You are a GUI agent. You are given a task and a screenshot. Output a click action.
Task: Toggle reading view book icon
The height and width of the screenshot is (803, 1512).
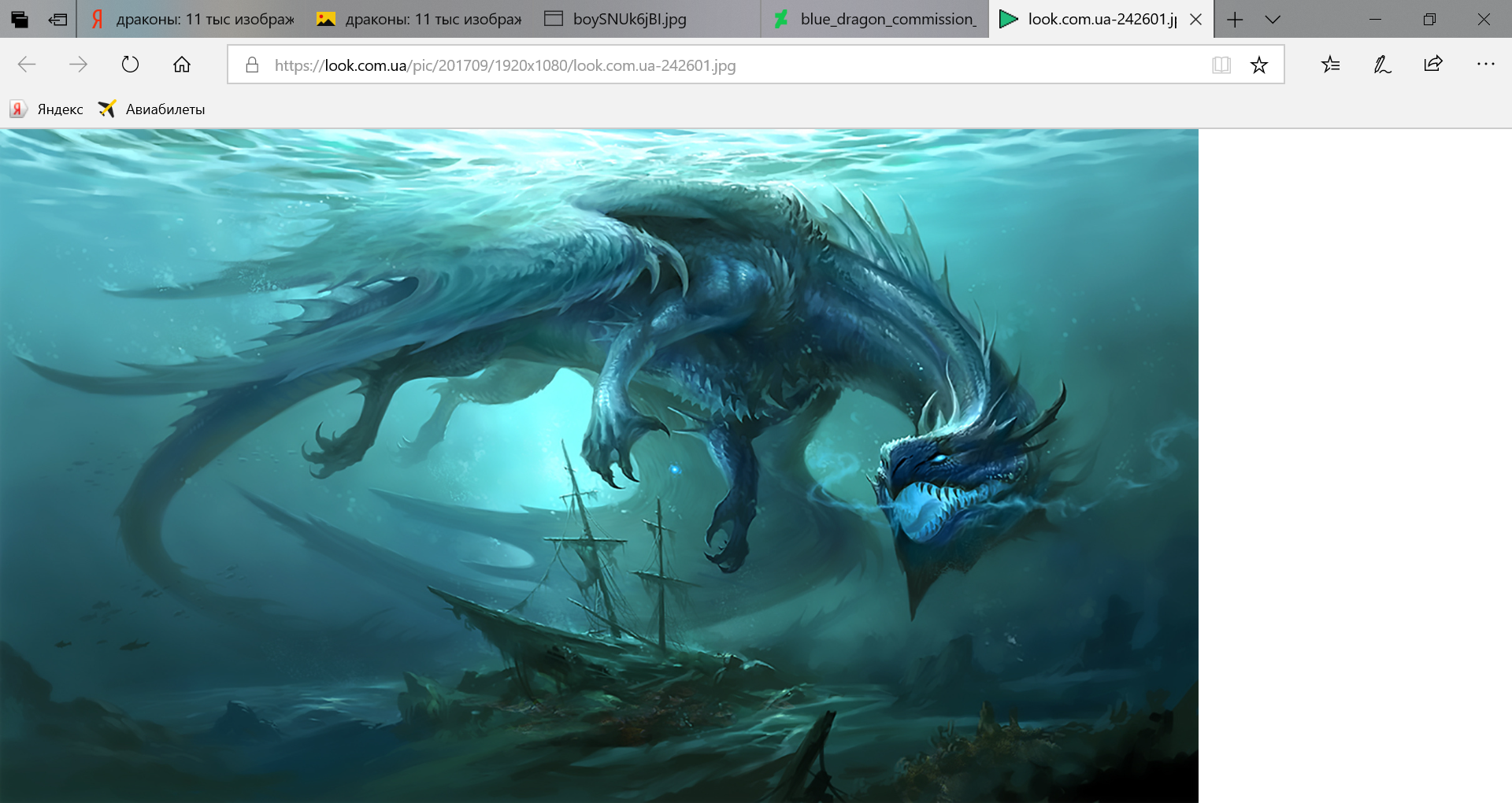pyautogui.click(x=1221, y=65)
